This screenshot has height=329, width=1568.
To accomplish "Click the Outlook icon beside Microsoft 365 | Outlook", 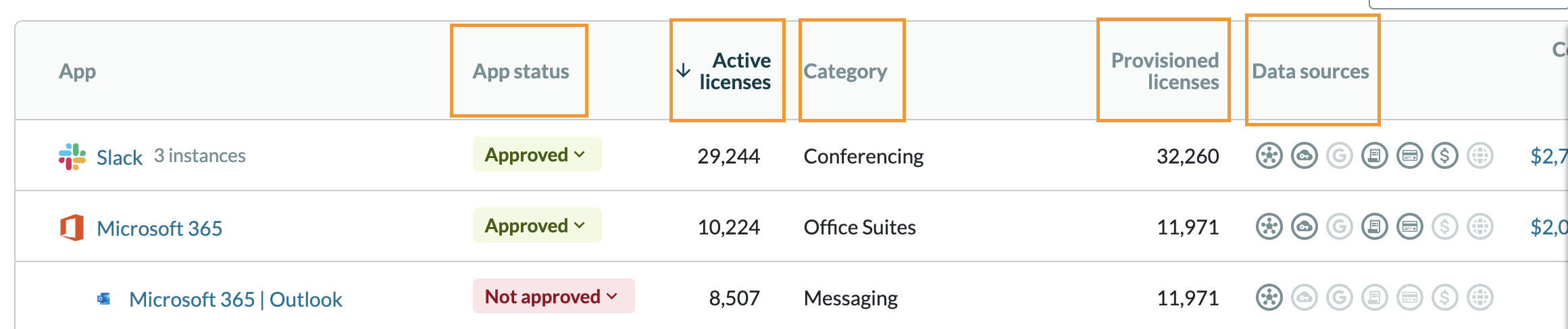I will 104,299.
